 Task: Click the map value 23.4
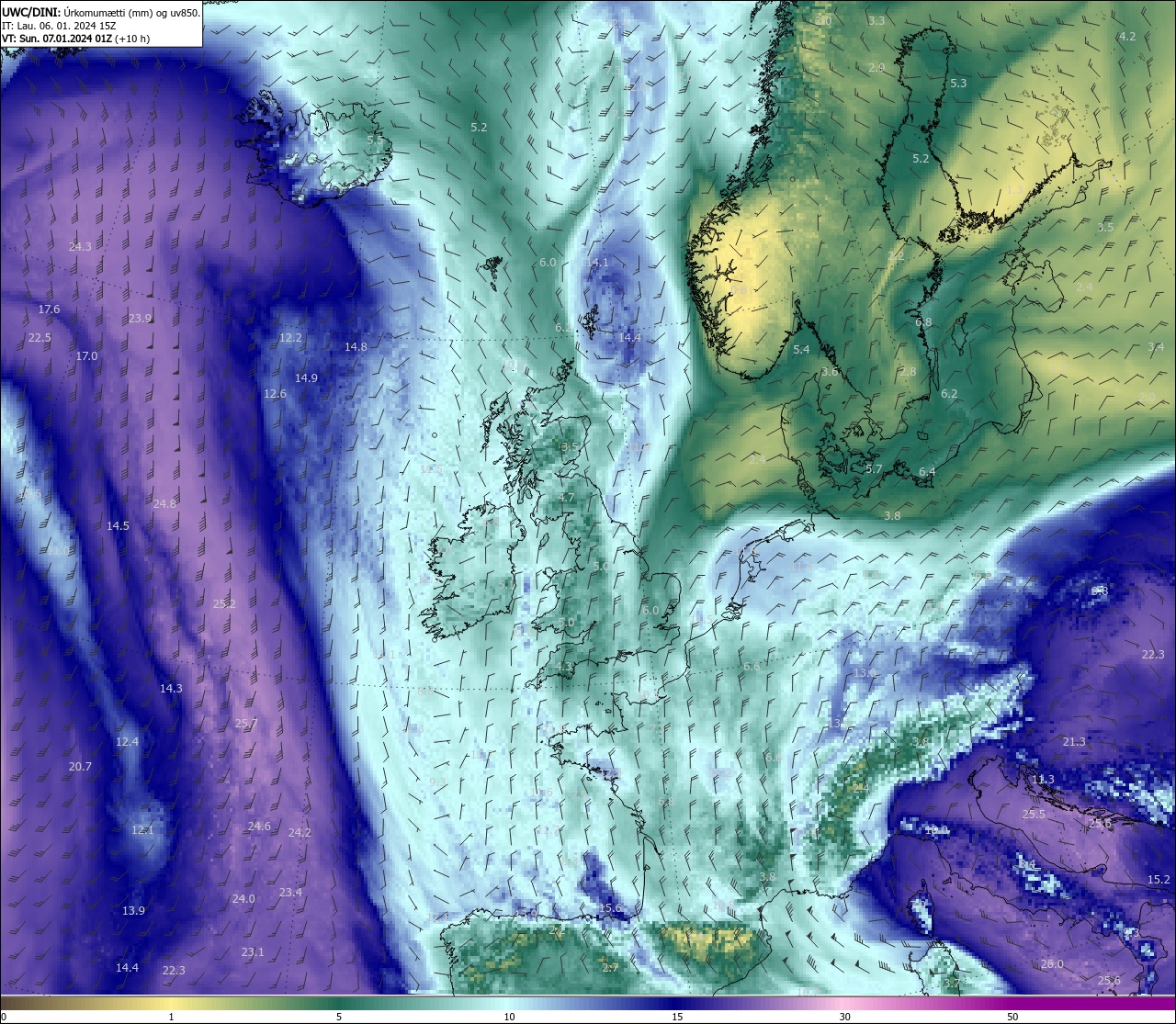(x=290, y=892)
